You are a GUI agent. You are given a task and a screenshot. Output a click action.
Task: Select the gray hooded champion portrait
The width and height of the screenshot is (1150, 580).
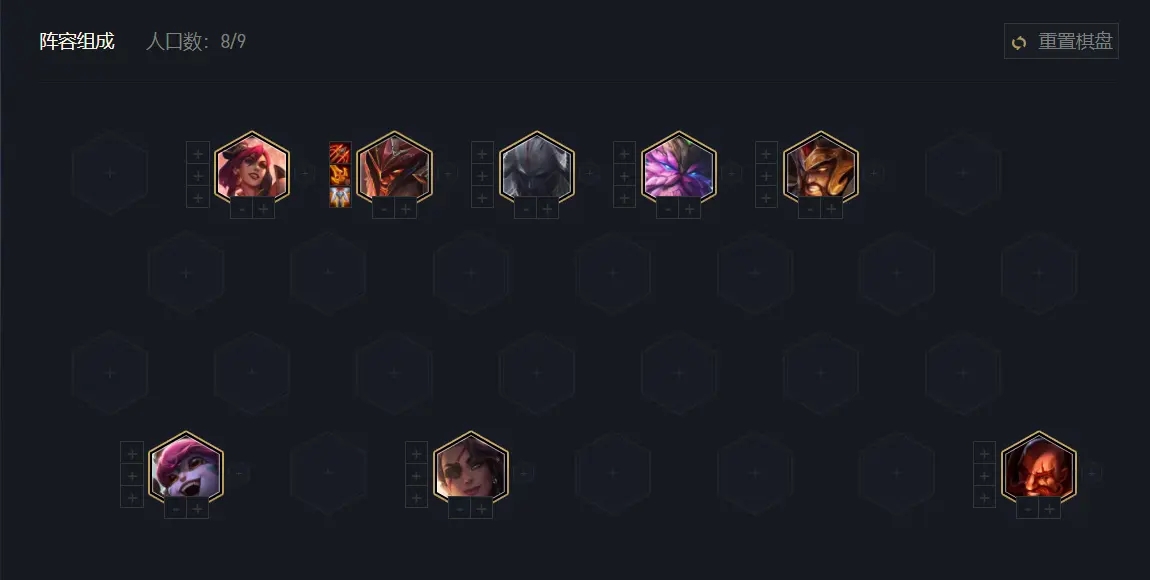click(x=536, y=168)
